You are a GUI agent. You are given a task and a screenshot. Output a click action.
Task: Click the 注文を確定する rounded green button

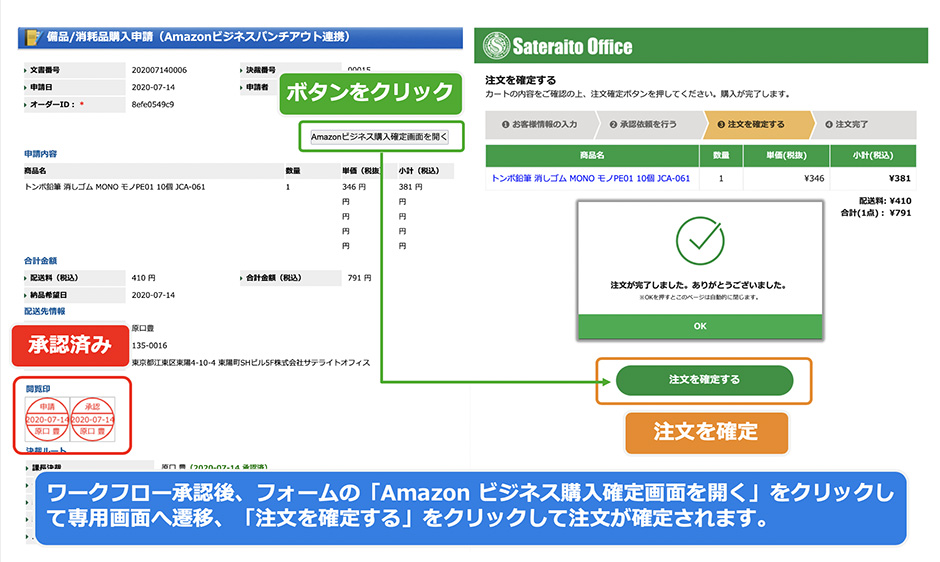pyautogui.click(x=704, y=380)
